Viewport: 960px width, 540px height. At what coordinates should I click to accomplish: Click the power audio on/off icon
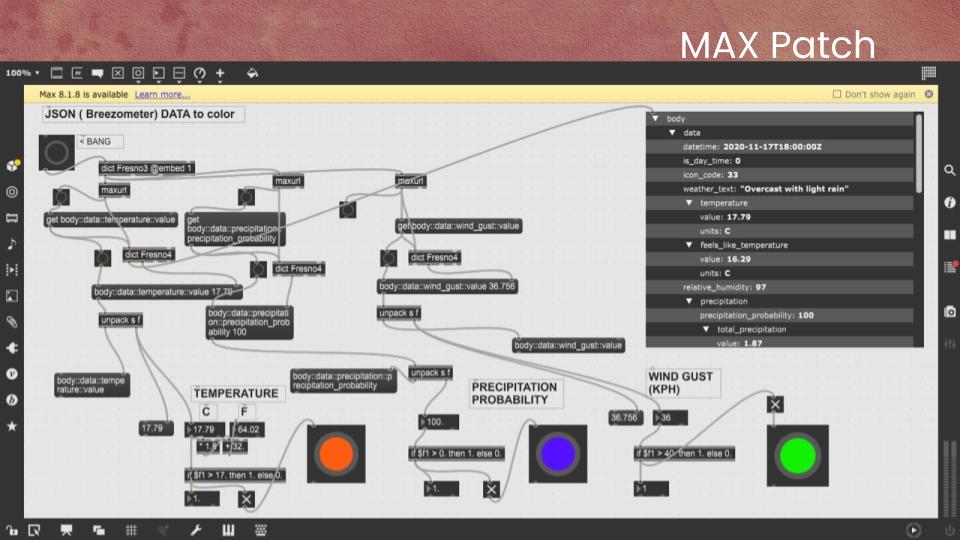click(949, 530)
